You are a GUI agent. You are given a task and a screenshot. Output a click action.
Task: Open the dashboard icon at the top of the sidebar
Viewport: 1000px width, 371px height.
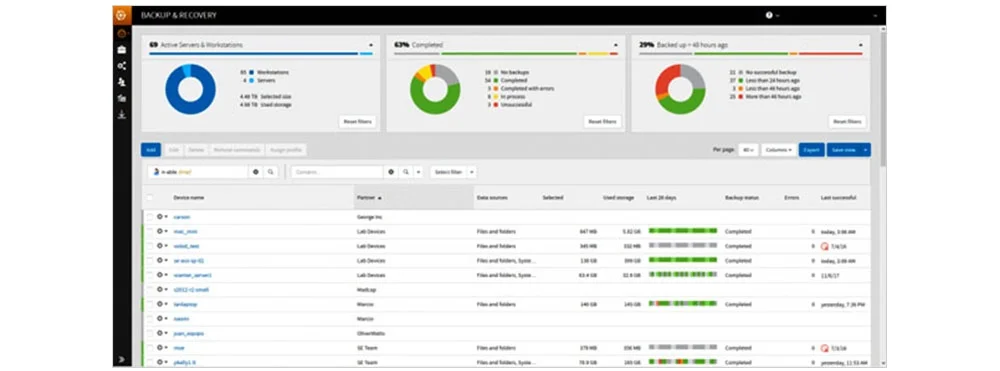122,34
